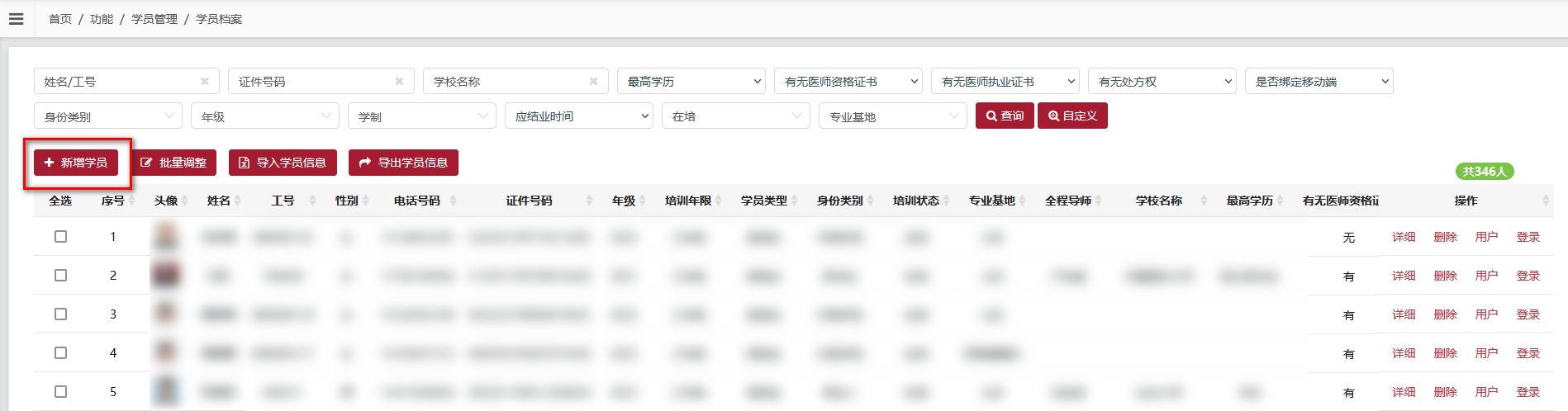Open 详细 for row 5

point(1404,392)
